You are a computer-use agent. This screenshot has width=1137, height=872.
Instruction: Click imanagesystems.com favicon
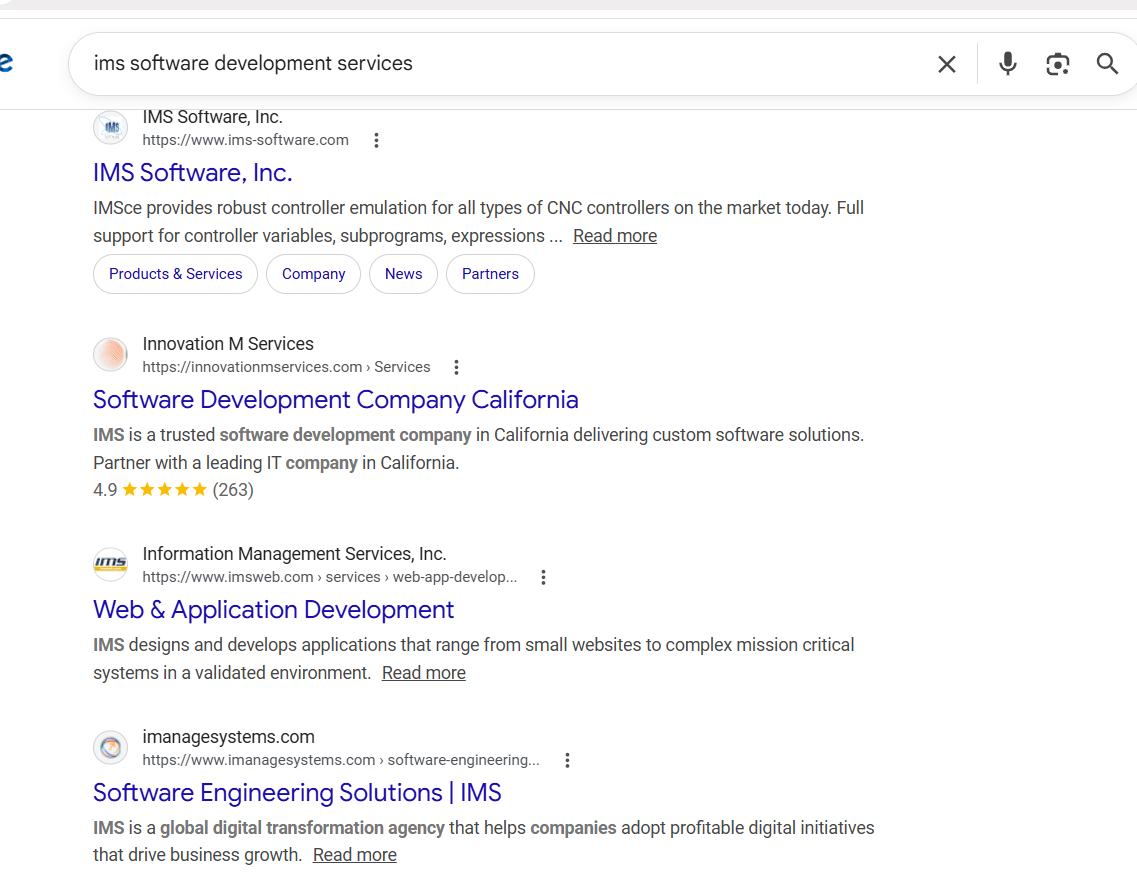(111, 748)
